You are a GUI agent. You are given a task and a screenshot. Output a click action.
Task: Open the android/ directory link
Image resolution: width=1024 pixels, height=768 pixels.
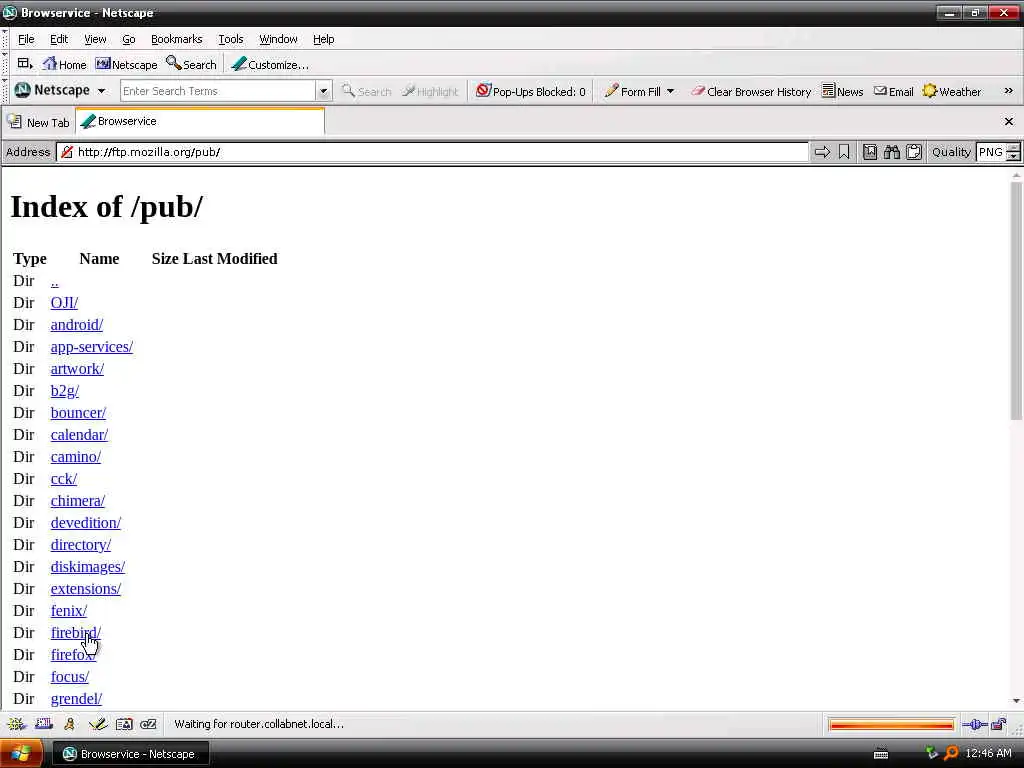pos(76,325)
